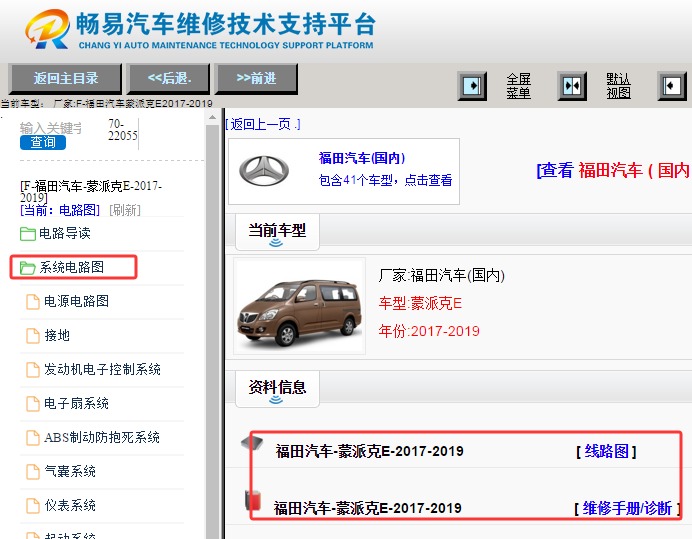Click the 年份:2017-2019 text

point(429,331)
